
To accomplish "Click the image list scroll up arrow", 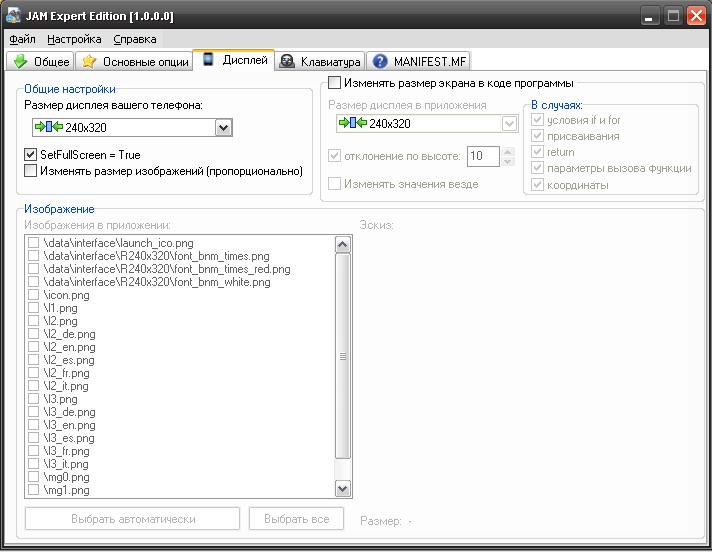I will tap(342, 245).
